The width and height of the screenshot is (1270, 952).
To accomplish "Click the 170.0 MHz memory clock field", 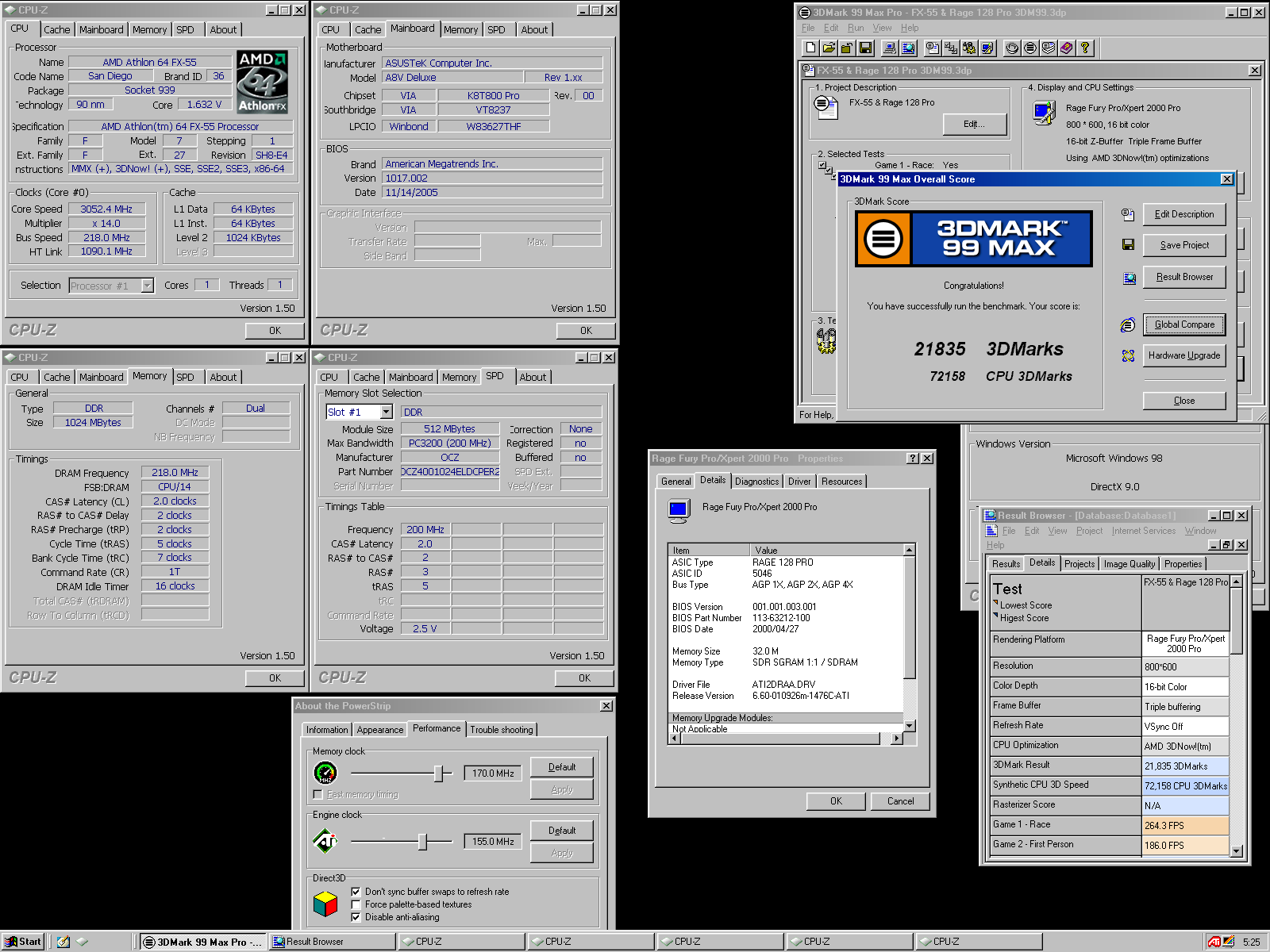I will point(492,773).
